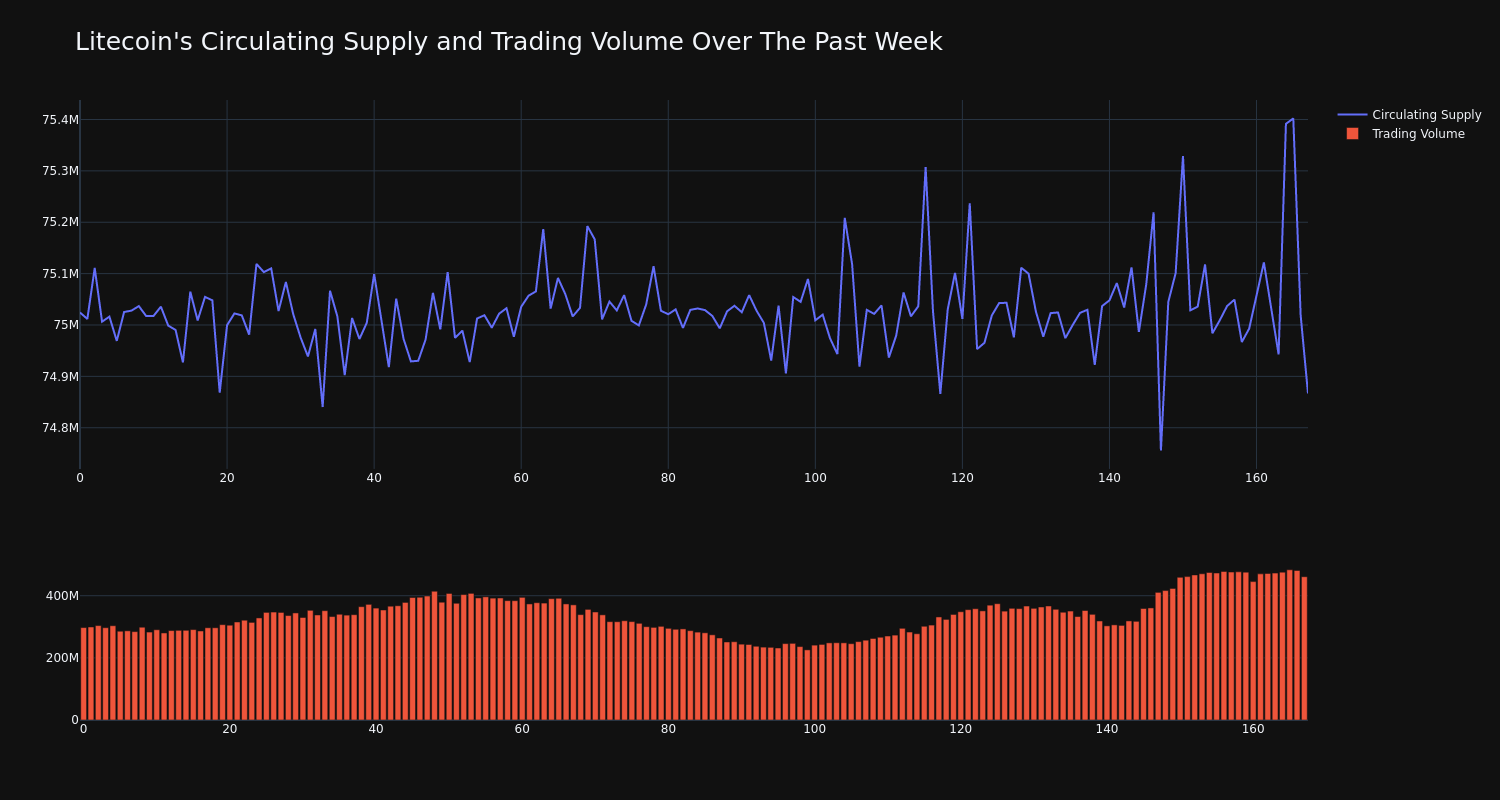Click the 75M y-axis label
The height and width of the screenshot is (800, 1500).
coord(66,325)
